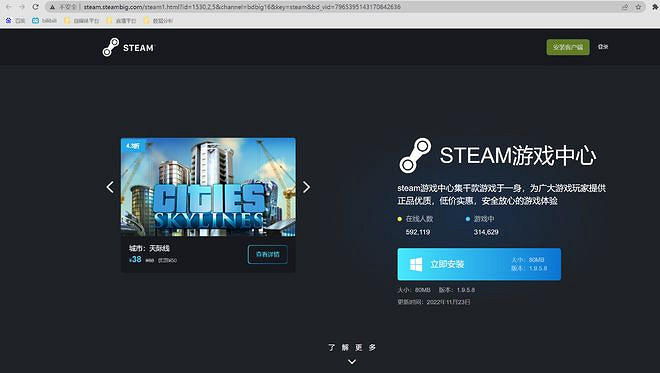Image resolution: width=660 pixels, height=373 pixels.
Task: Click the 更新时间 2022年11月23日 text
Action: [434, 302]
